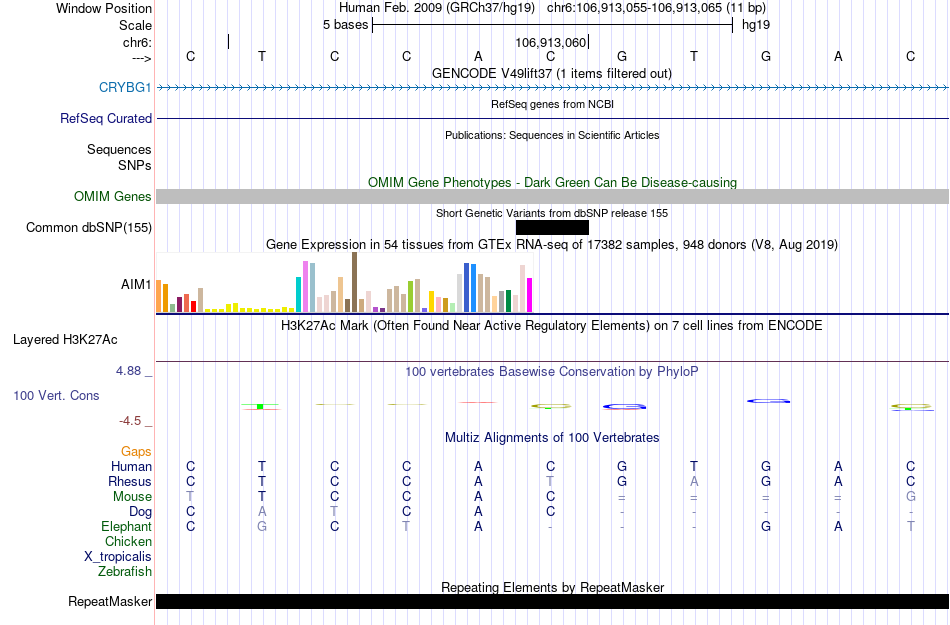Click the Sequences track label
950x625 pixels.
119,150
